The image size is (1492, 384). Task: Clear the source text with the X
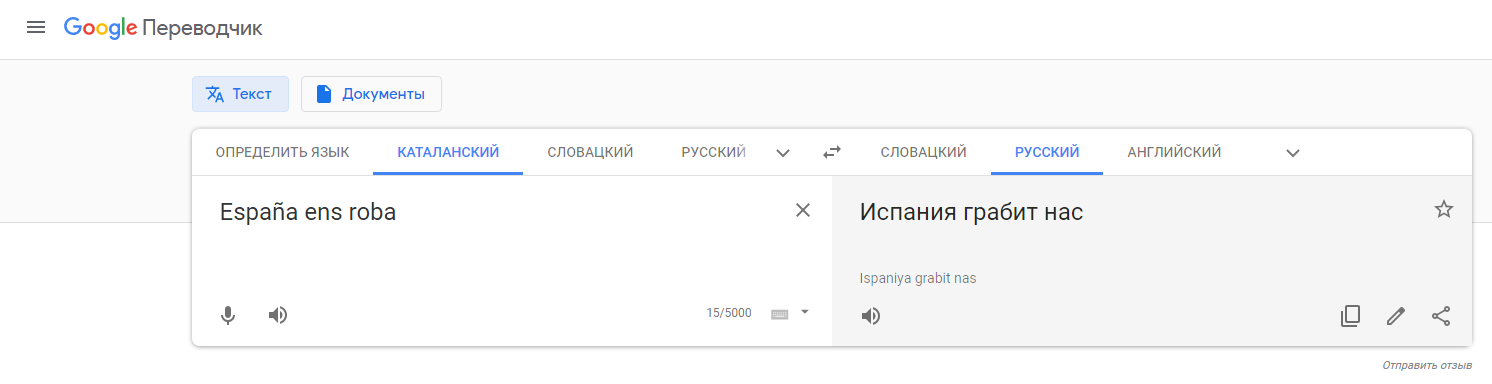tap(802, 210)
